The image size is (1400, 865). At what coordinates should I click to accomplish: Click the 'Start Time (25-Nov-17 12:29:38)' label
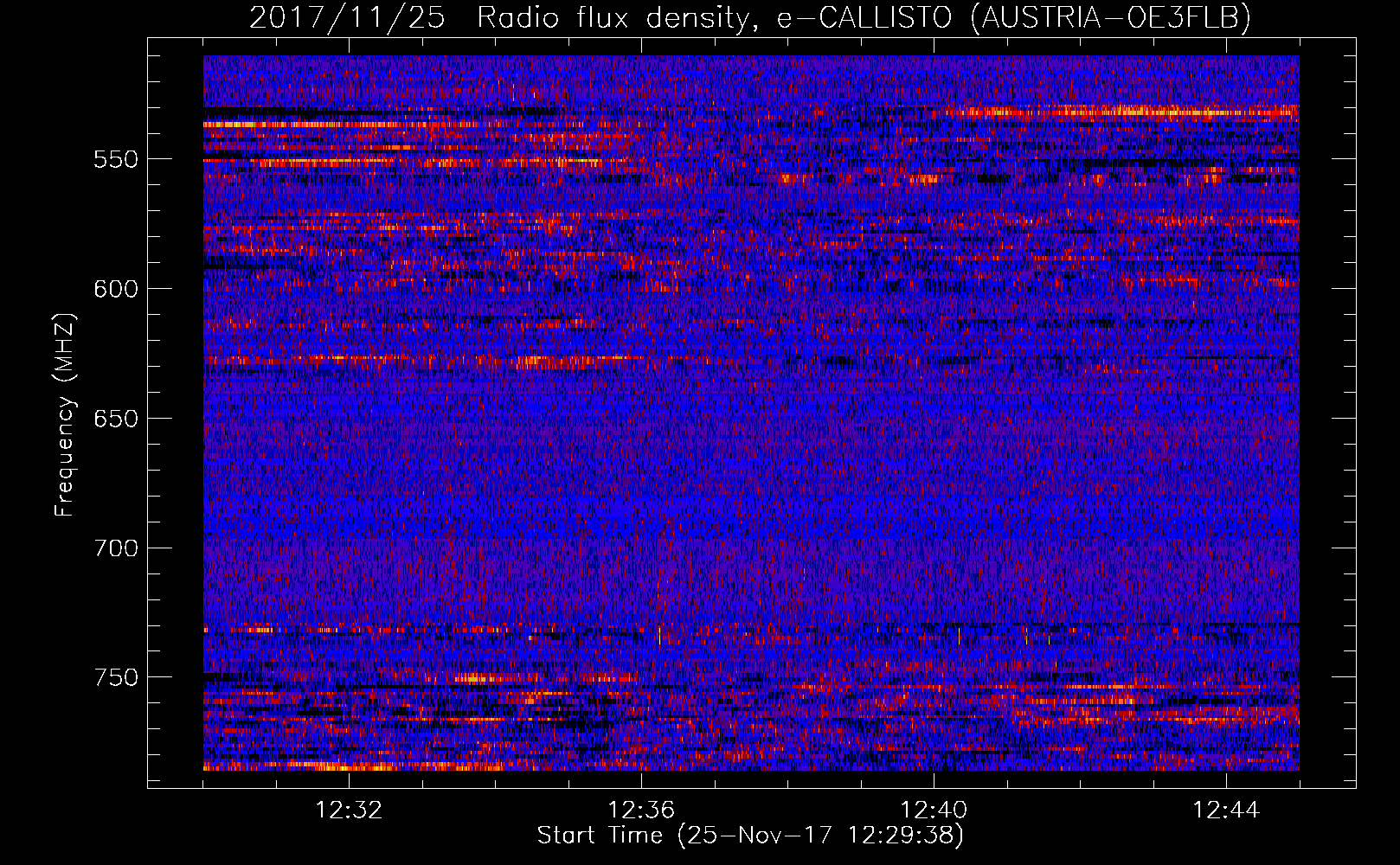(x=750, y=836)
